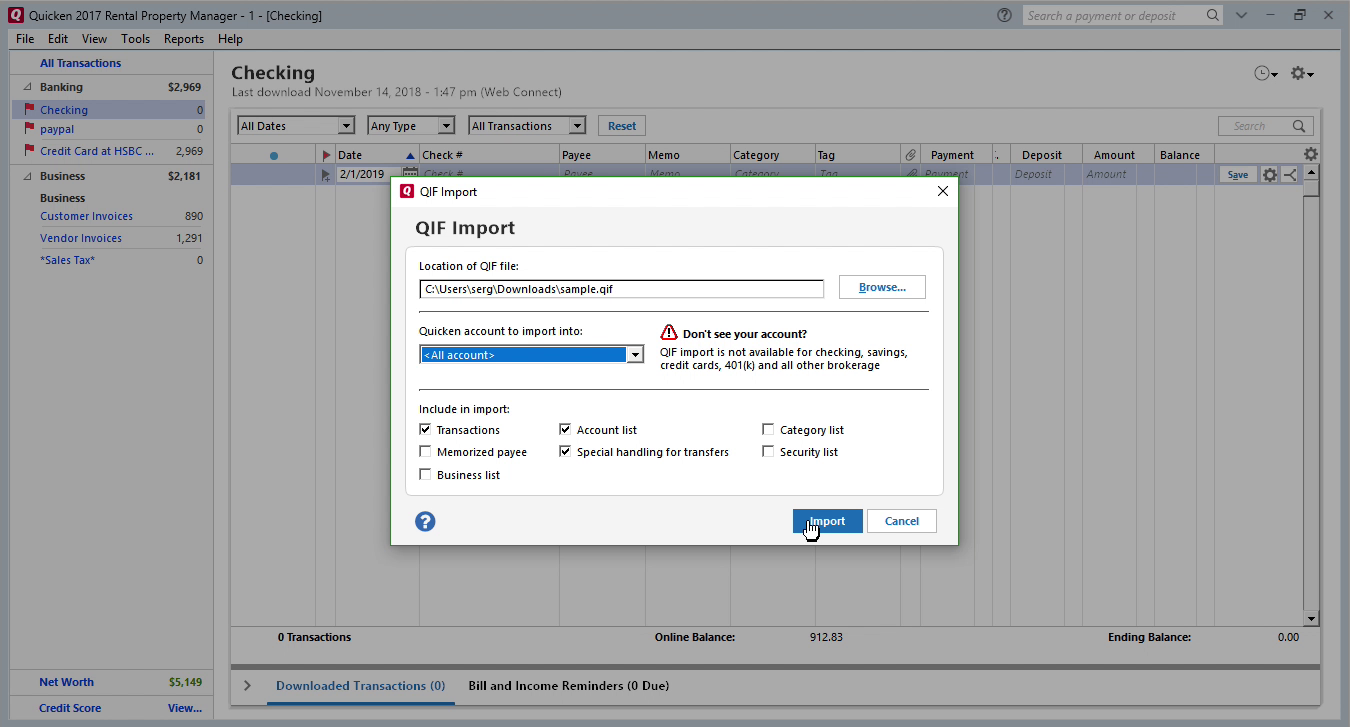
Task: Collapse the Banking section in sidebar
Action: [27, 87]
